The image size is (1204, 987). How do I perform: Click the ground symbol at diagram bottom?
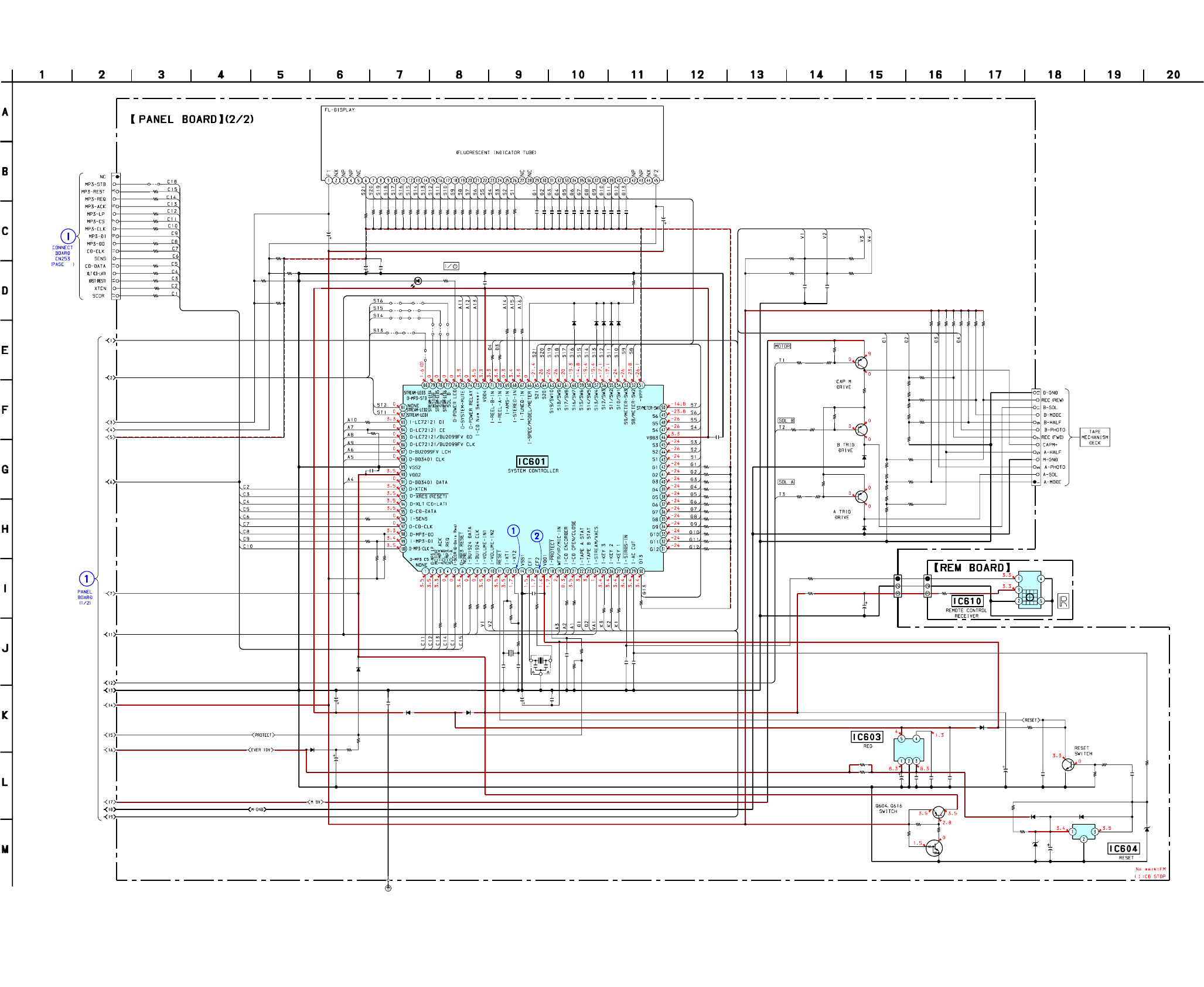coord(388,888)
